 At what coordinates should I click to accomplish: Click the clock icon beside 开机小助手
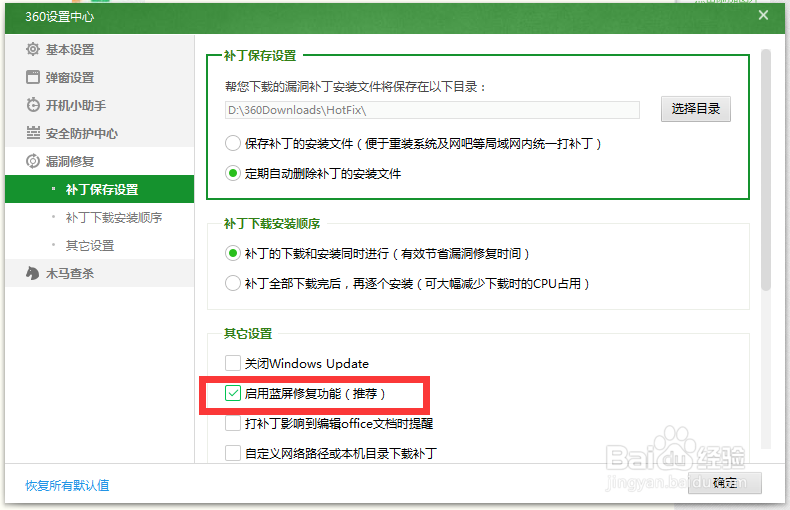click(33, 105)
